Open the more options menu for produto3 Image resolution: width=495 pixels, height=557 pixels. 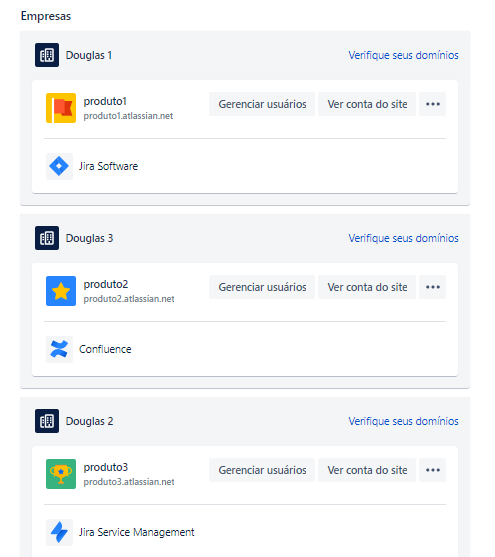(432, 470)
